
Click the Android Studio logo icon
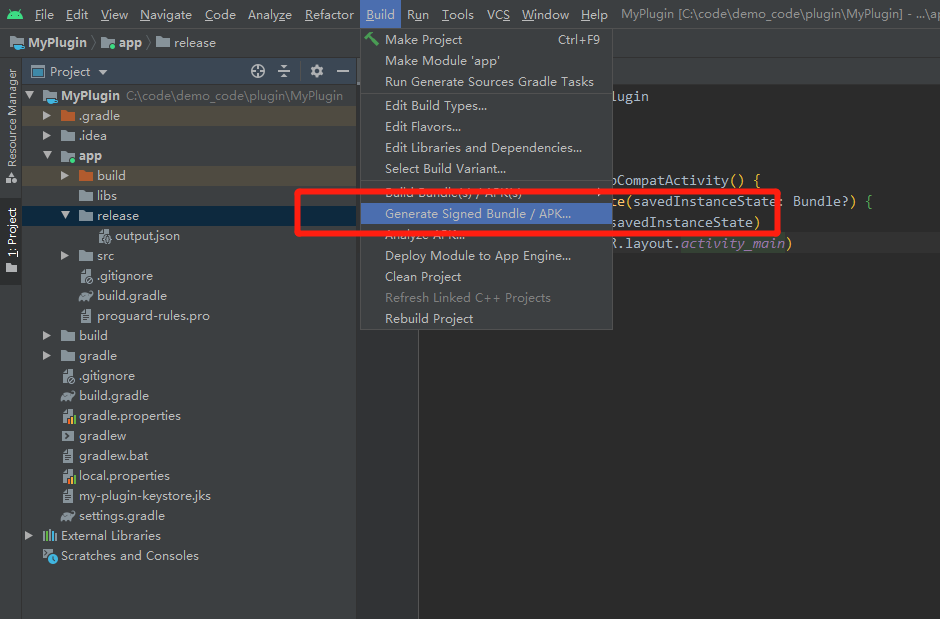tap(14, 14)
